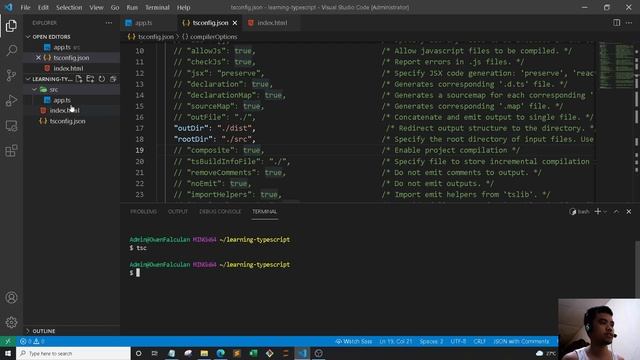
Task: Maximize the terminal panel with chevron up
Action: pos(616,211)
